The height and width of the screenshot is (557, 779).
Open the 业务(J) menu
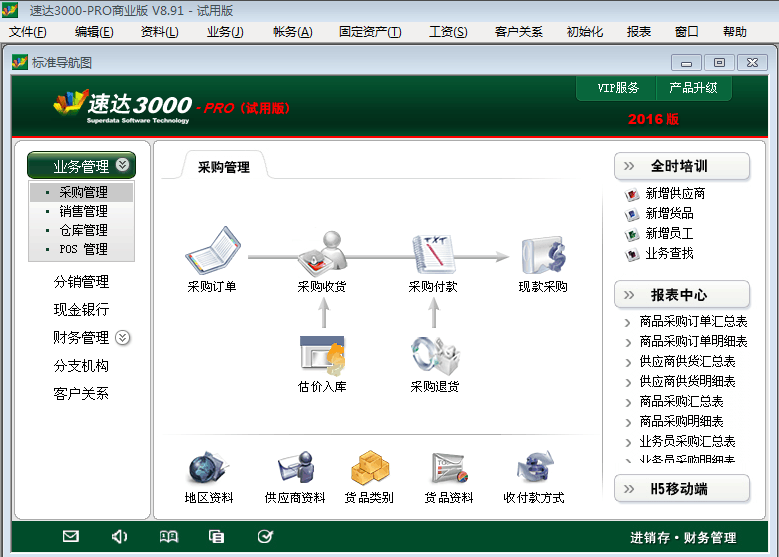[x=225, y=32]
